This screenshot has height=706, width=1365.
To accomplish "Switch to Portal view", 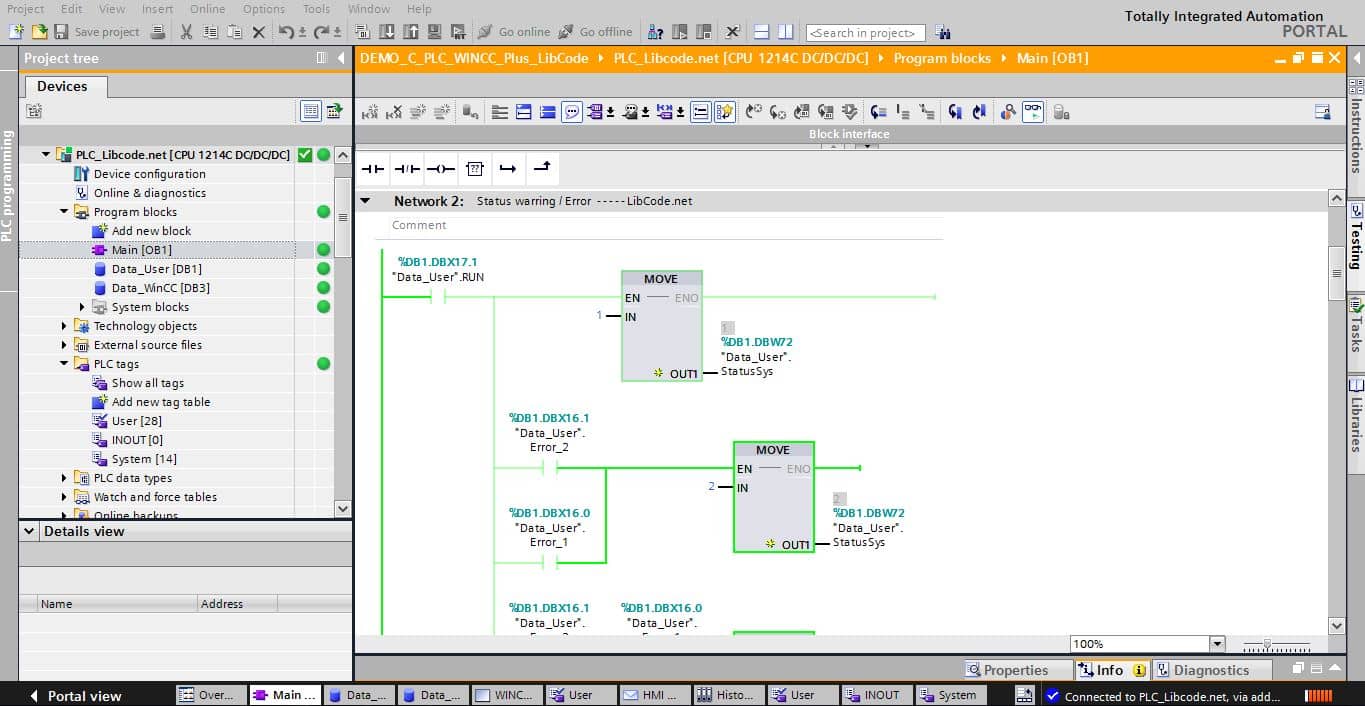I will (x=75, y=696).
